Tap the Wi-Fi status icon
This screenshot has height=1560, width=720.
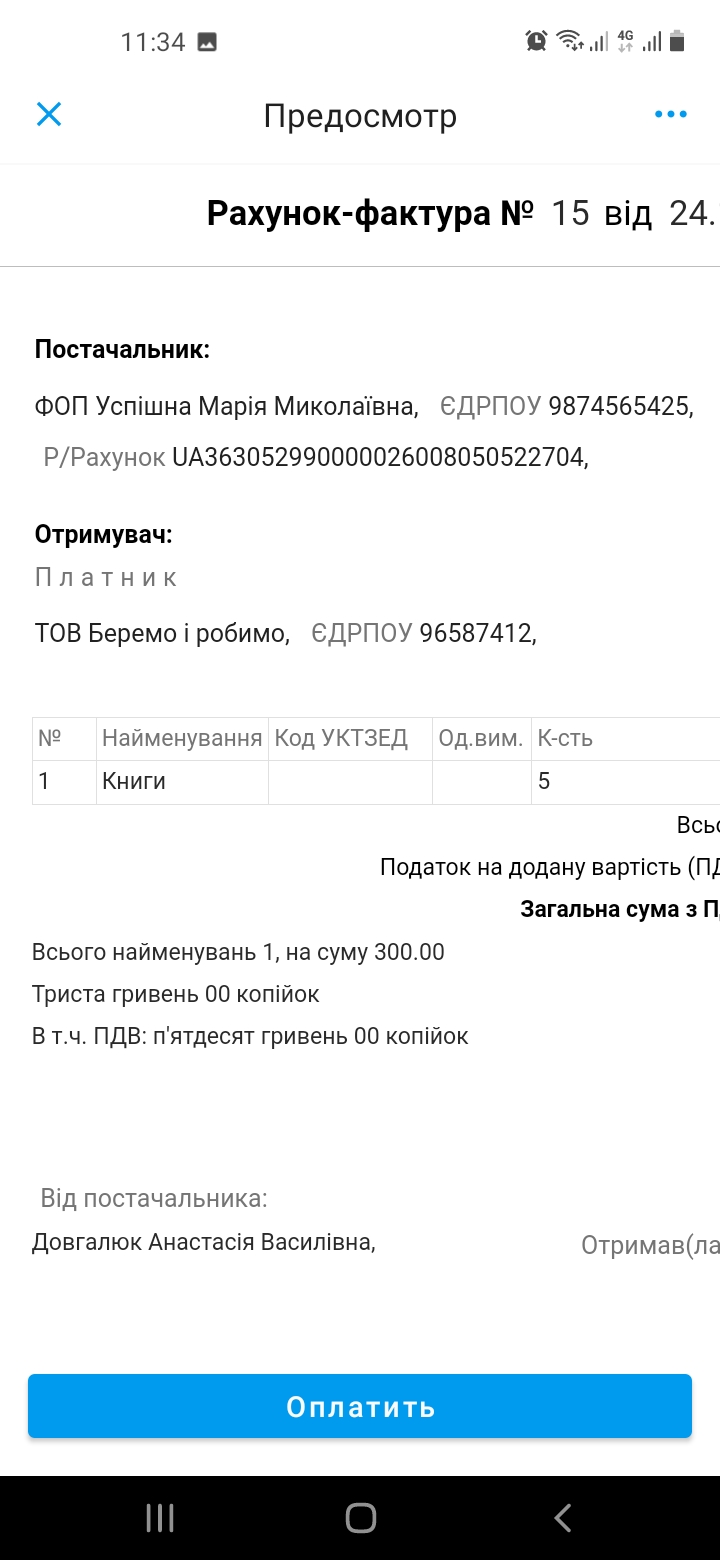pos(570,41)
